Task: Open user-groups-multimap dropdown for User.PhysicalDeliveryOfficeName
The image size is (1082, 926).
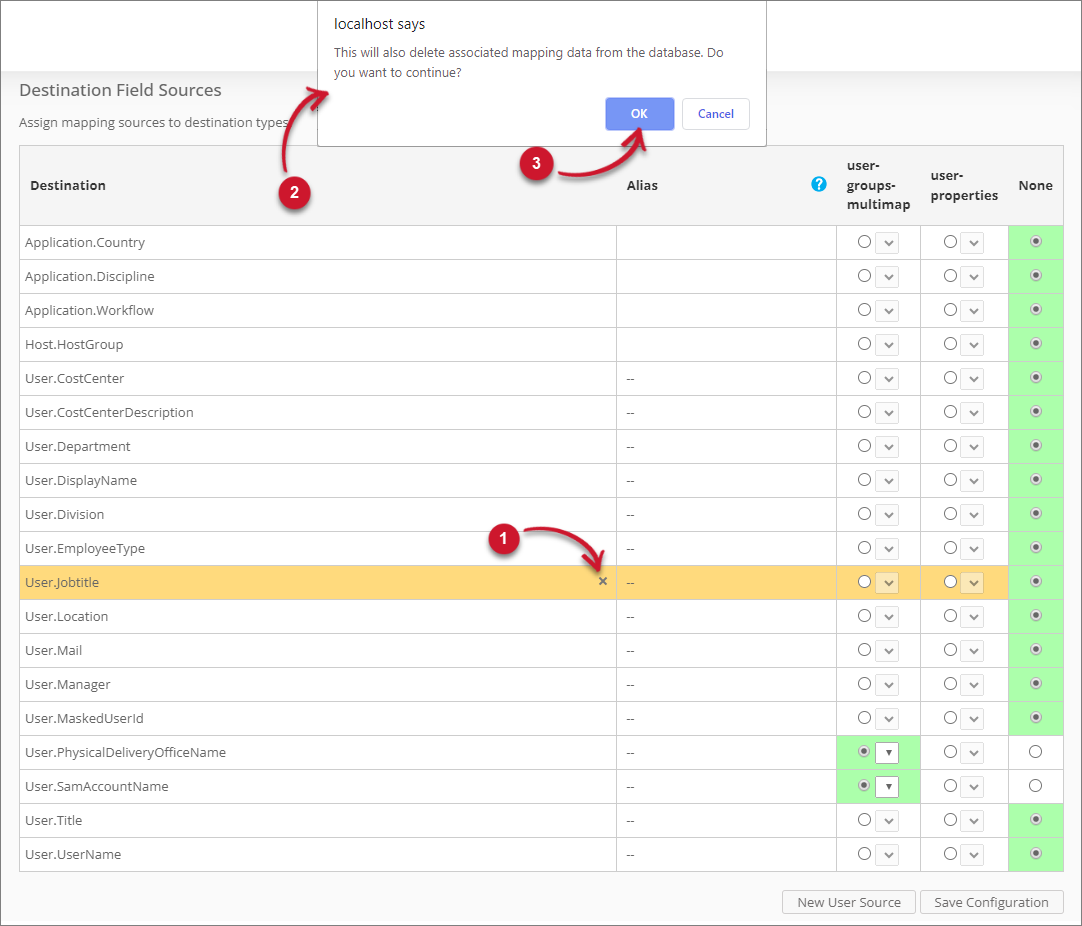Action: [x=887, y=753]
